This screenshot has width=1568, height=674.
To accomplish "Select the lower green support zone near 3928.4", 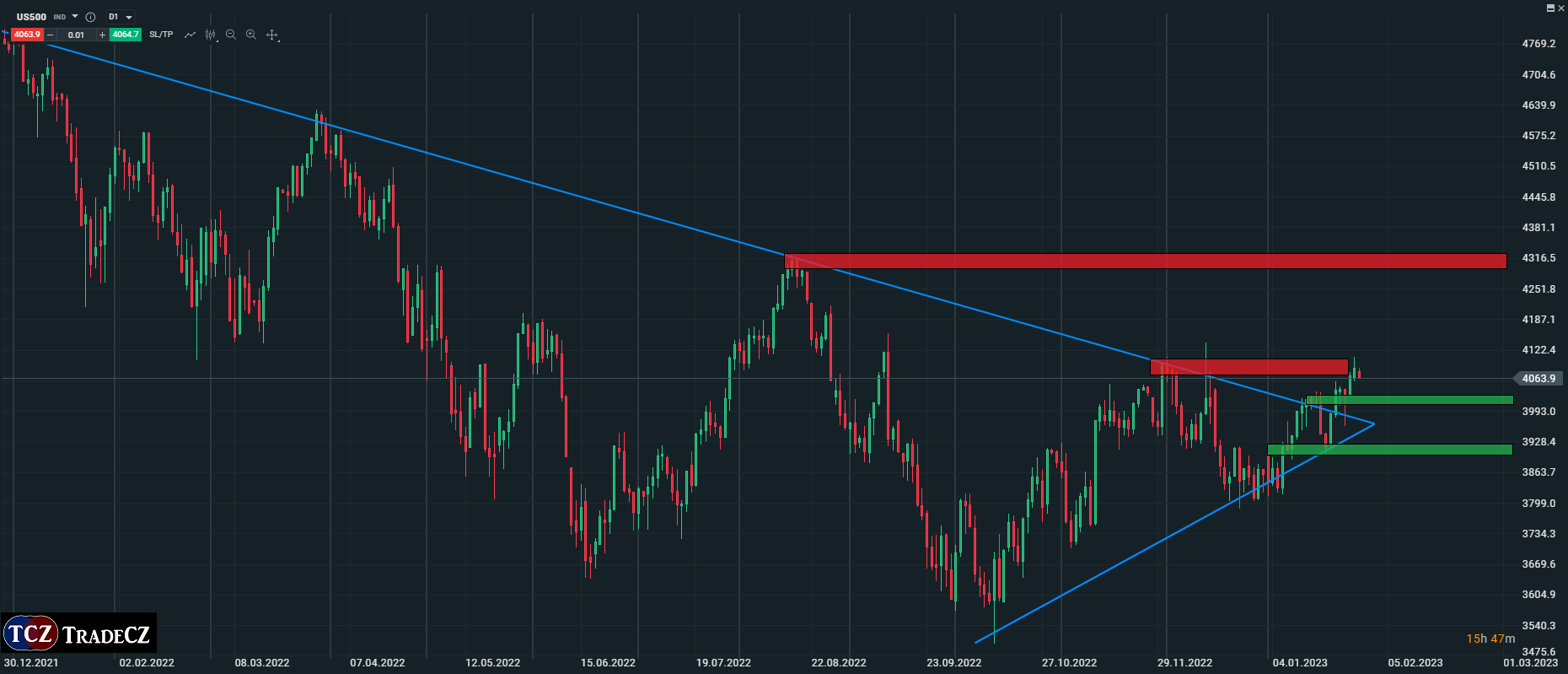I will pyautogui.click(x=1389, y=450).
